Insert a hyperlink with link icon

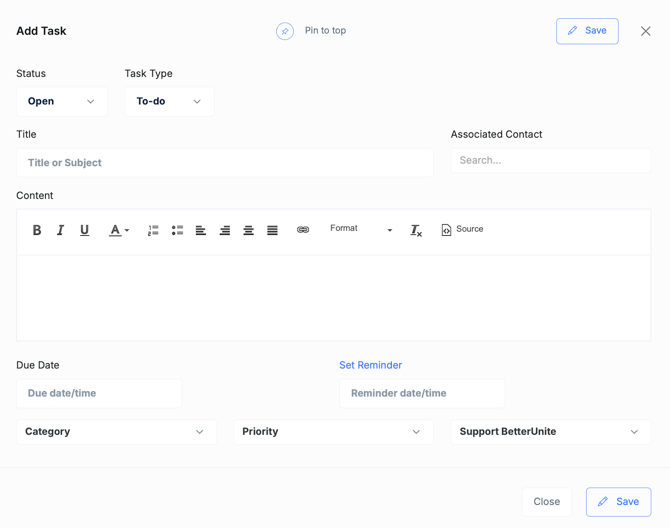click(x=303, y=230)
